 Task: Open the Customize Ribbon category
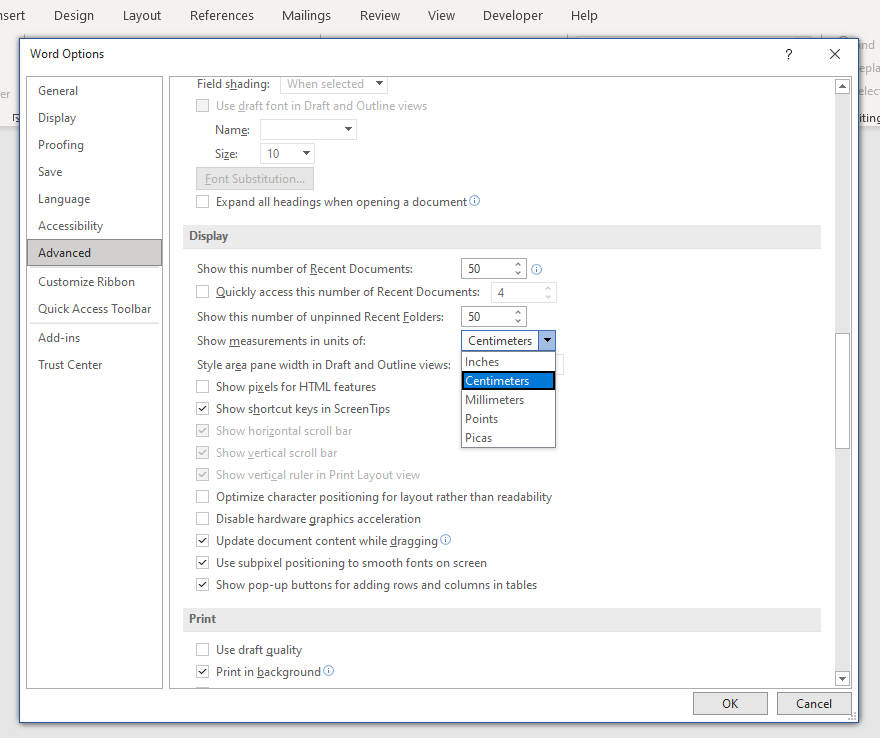coord(94,282)
